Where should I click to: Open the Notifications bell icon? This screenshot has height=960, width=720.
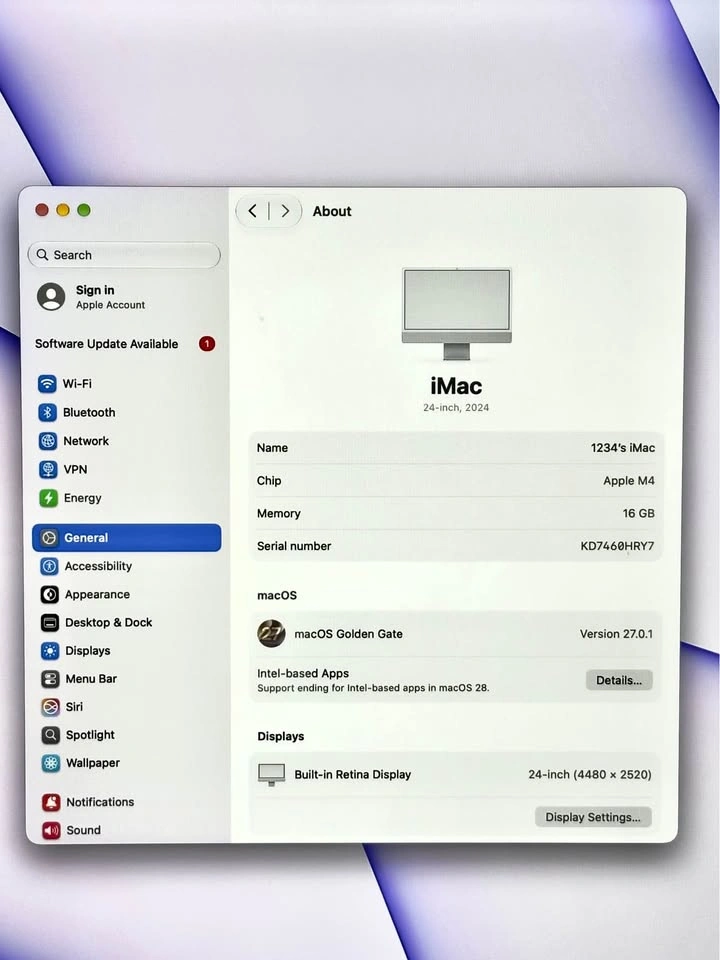point(51,802)
